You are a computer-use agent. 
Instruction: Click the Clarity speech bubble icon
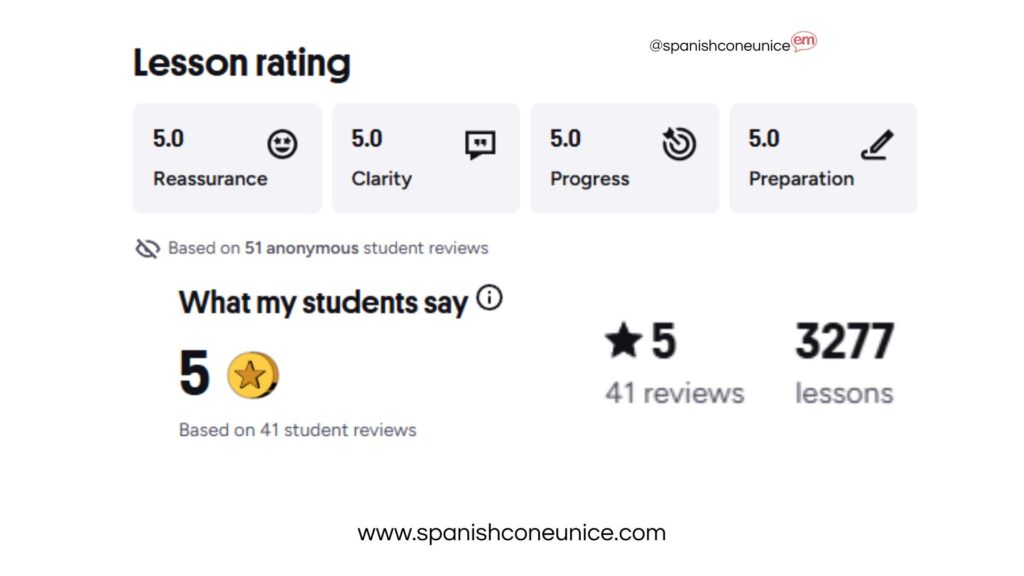tap(480, 145)
